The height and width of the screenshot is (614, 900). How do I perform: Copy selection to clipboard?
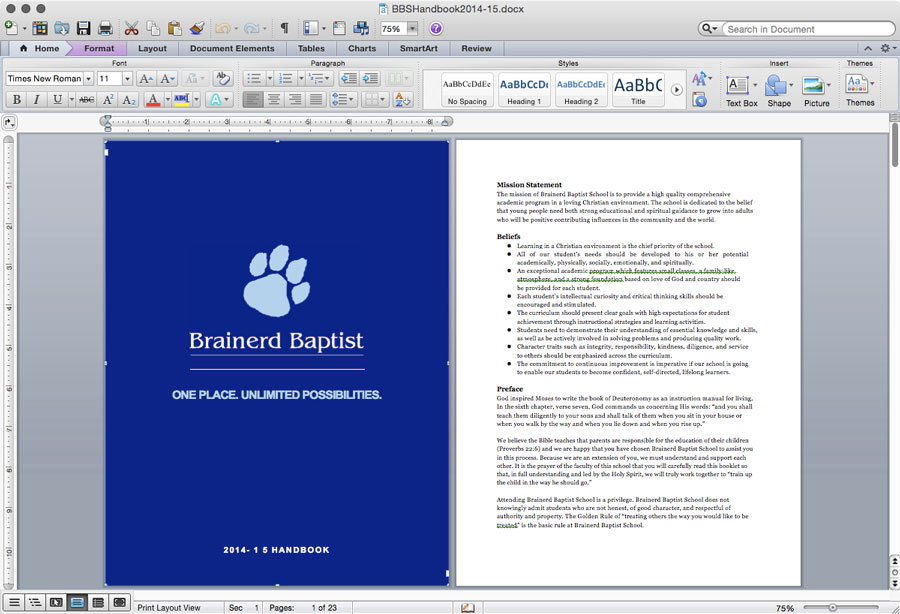coord(153,28)
